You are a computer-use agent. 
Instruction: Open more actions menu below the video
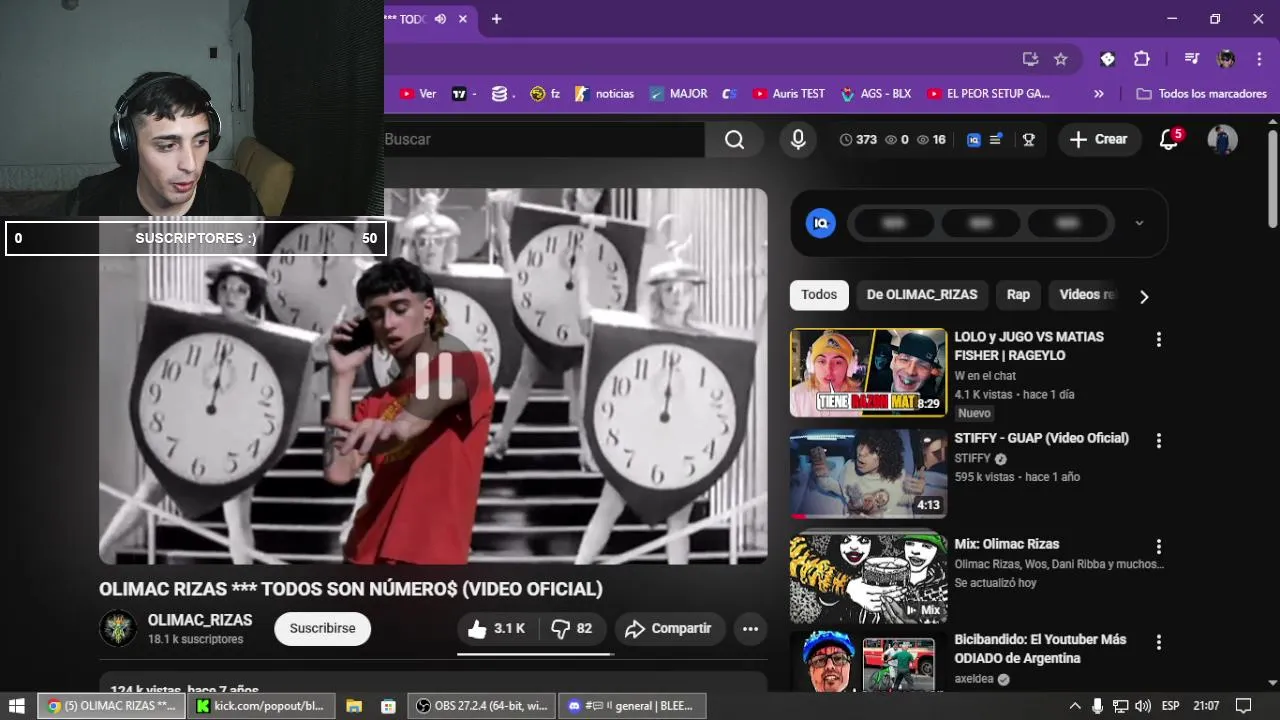[750, 629]
